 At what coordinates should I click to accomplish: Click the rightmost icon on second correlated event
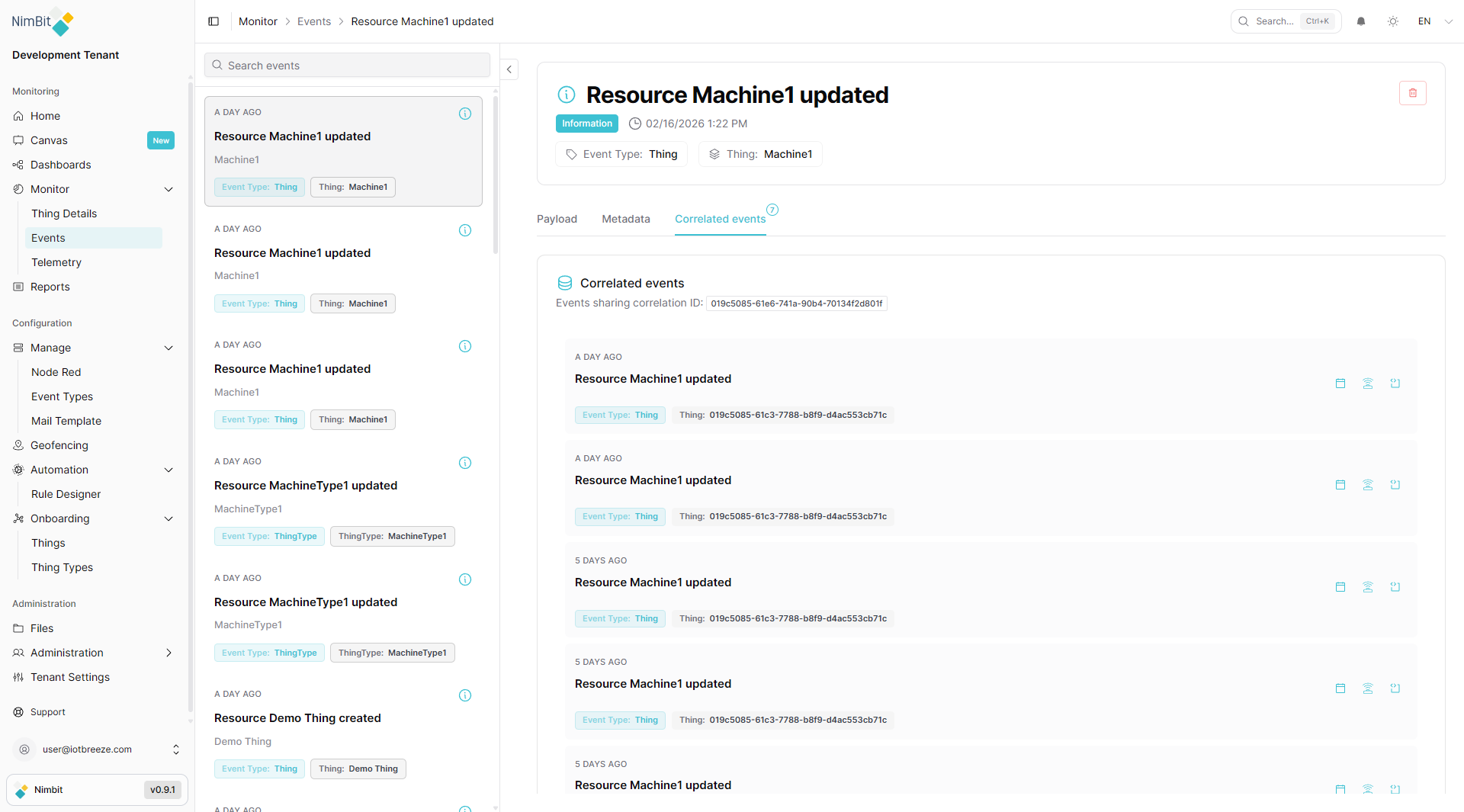(x=1395, y=485)
